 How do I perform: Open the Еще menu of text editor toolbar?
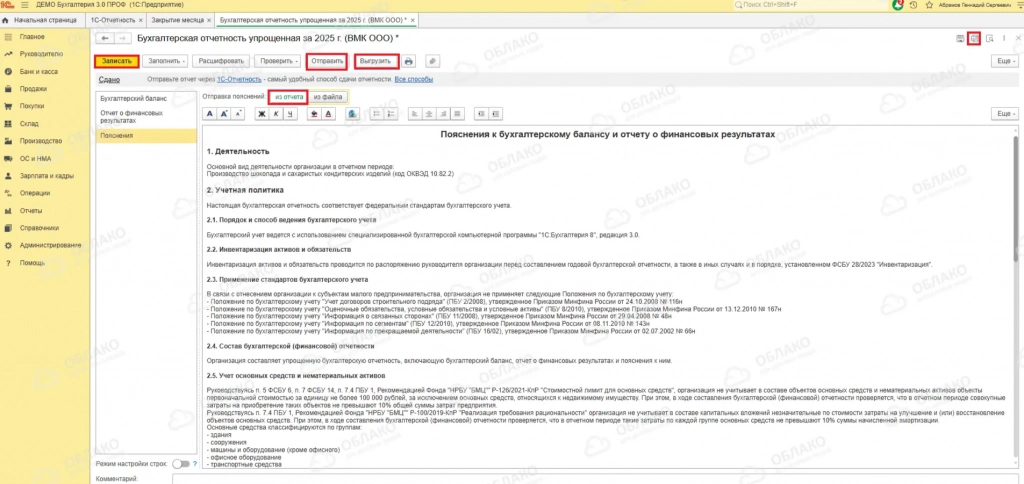1004,113
